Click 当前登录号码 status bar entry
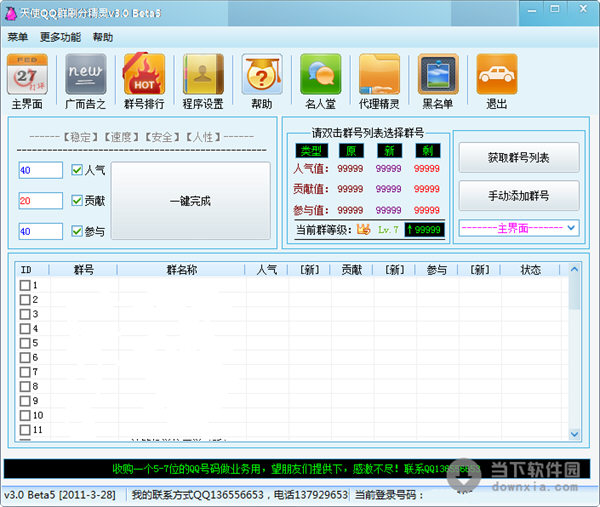Screen dimensions: 600x507 point(389,495)
